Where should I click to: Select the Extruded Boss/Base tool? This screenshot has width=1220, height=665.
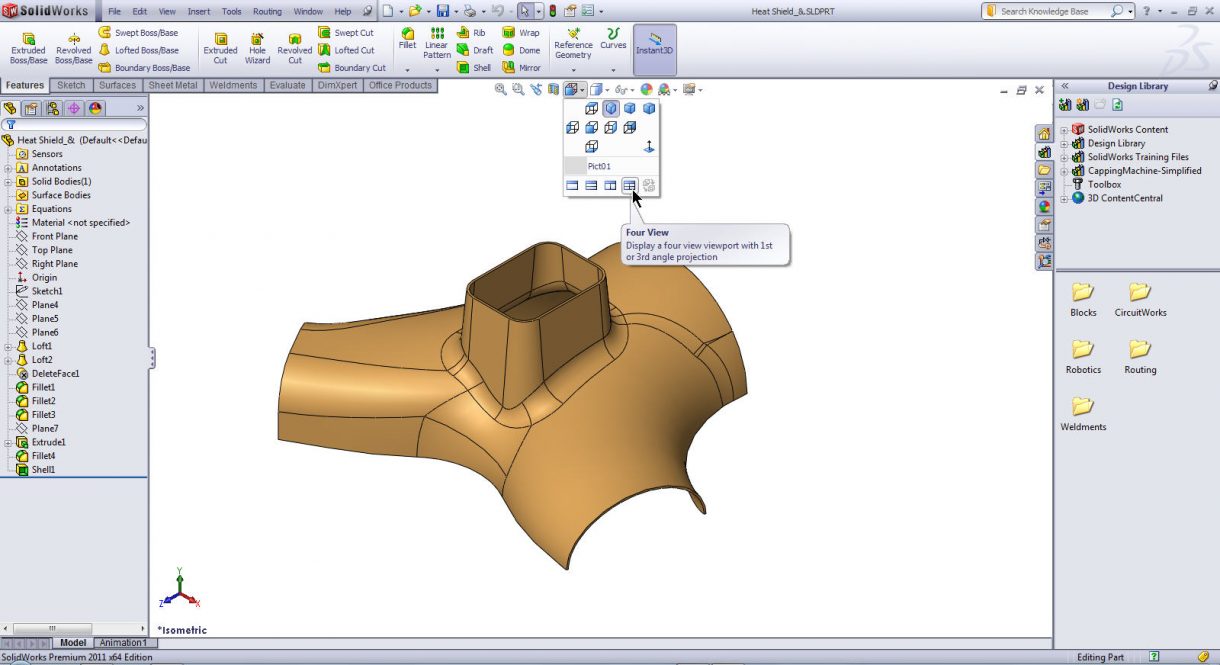[28, 46]
